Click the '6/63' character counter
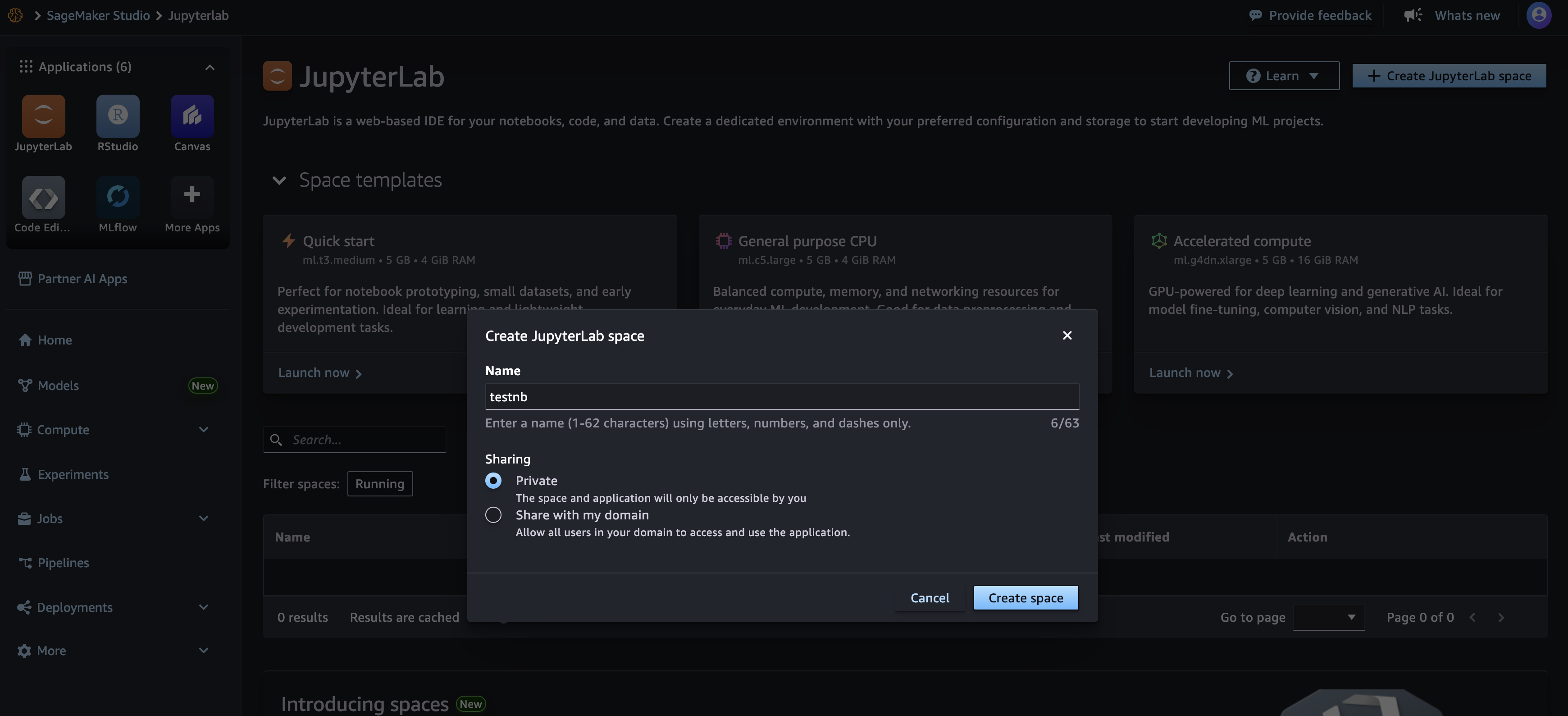The width and height of the screenshot is (1568, 716). (x=1065, y=423)
